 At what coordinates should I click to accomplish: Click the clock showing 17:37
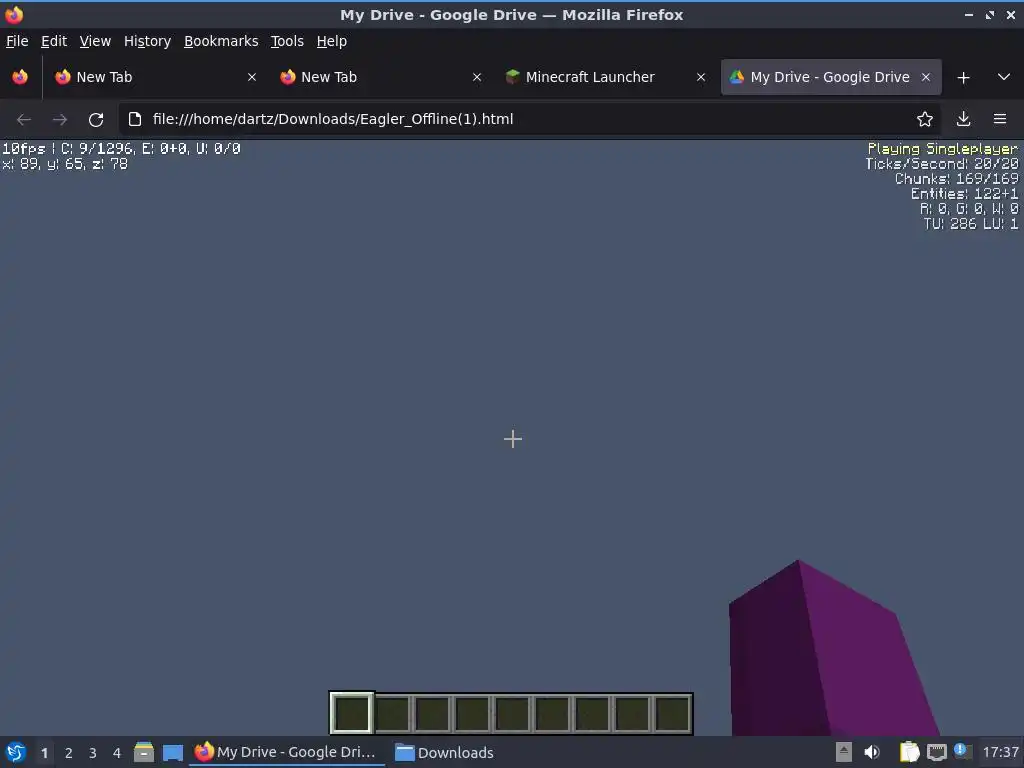1000,752
